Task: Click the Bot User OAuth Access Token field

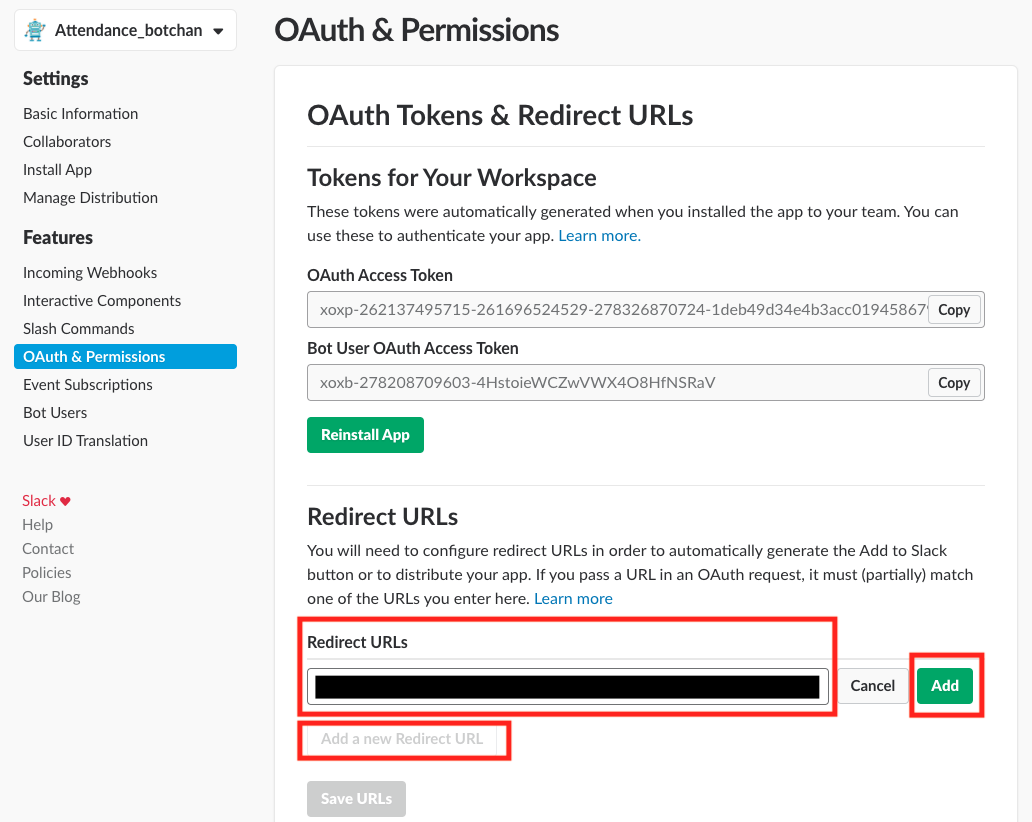Action: tap(616, 383)
